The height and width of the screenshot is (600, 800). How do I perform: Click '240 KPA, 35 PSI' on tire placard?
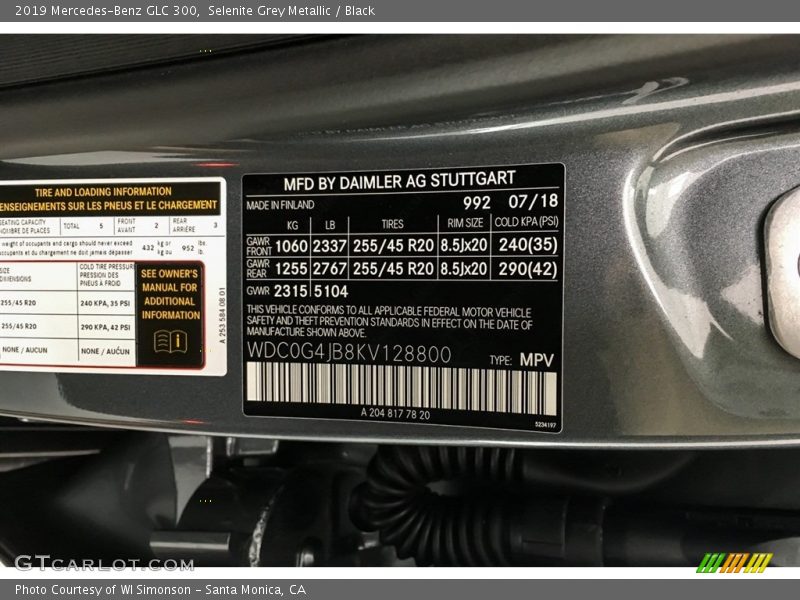pyautogui.click(x=105, y=303)
